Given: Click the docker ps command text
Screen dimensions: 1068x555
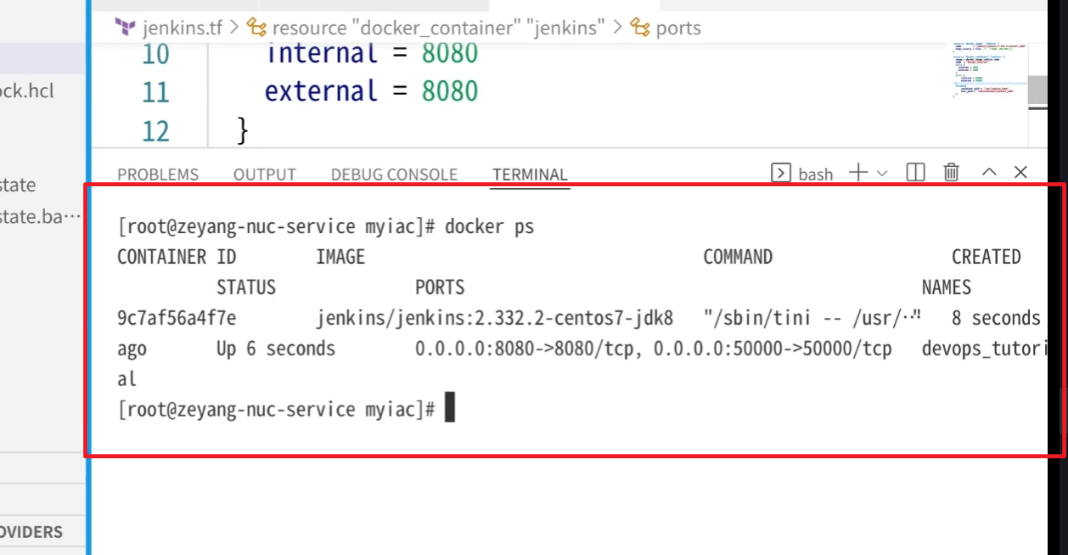Looking at the screenshot, I should tap(489, 227).
